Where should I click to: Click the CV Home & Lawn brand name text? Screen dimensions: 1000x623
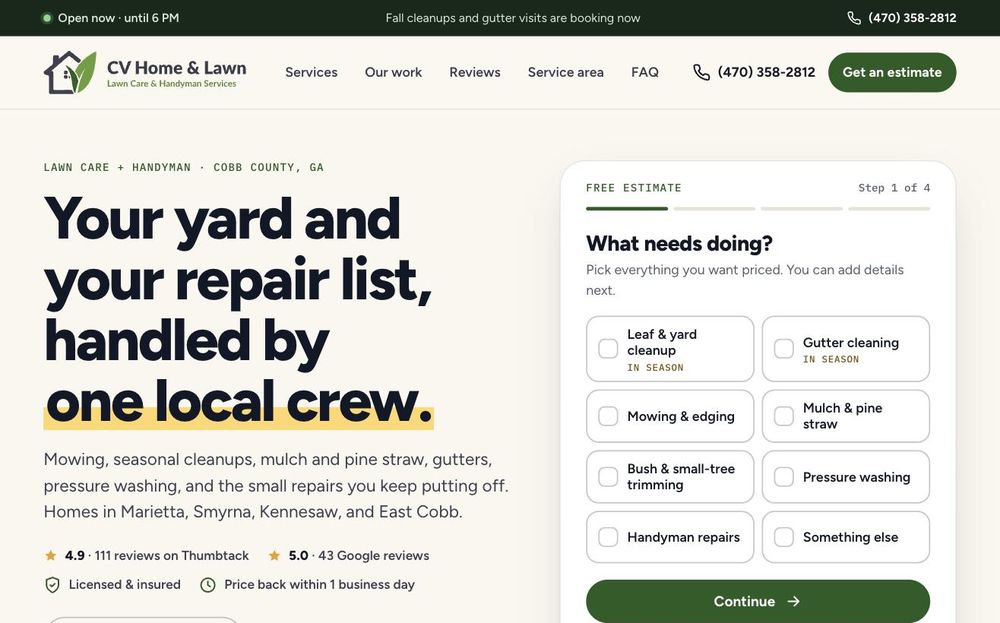pos(177,68)
